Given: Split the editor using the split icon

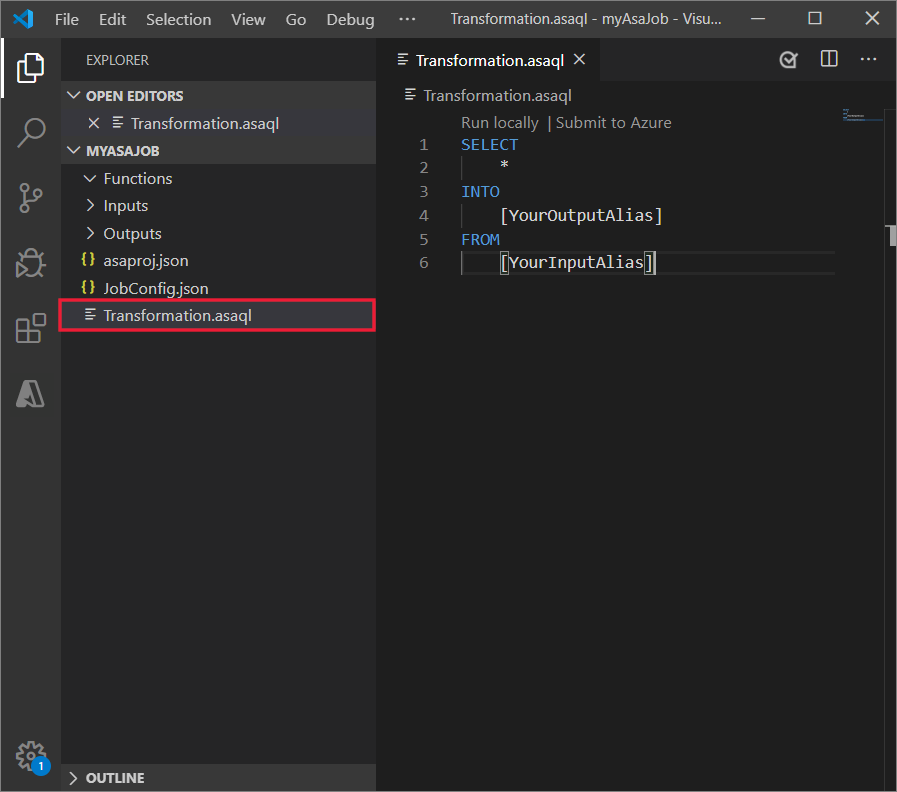Looking at the screenshot, I should (828, 59).
